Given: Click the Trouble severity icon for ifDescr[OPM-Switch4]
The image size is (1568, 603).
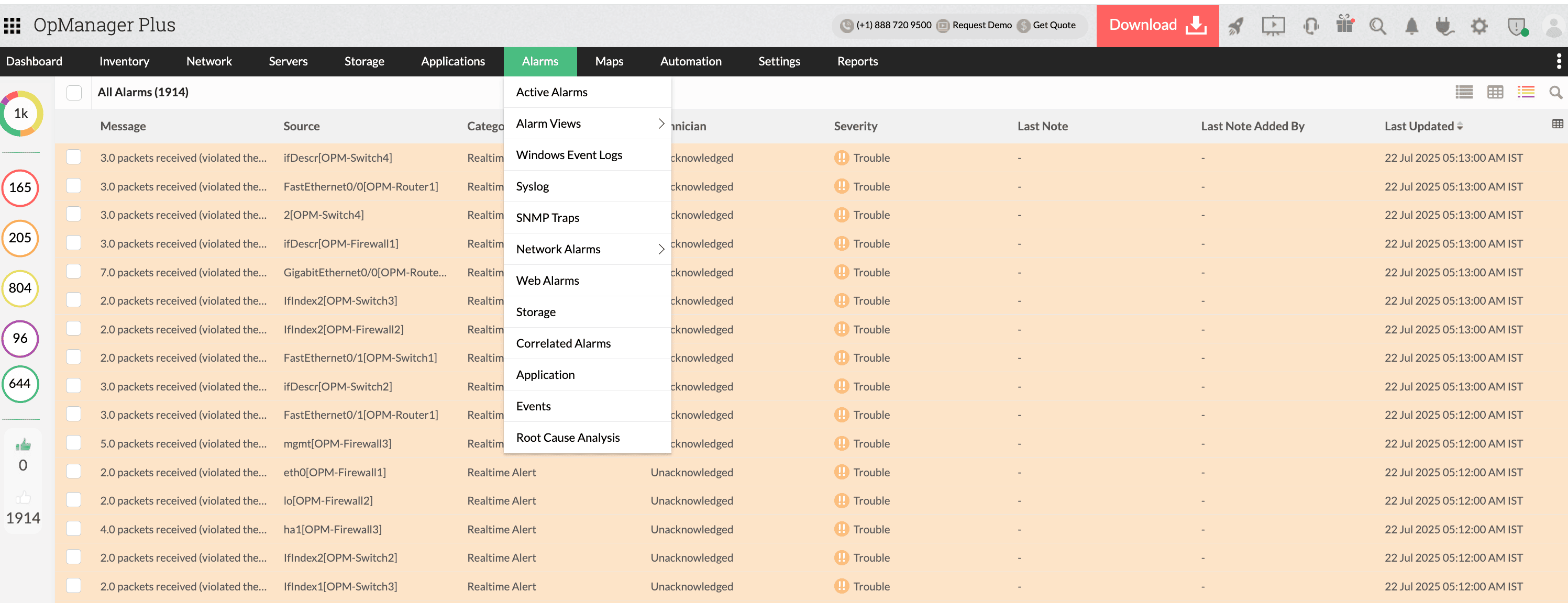Looking at the screenshot, I should point(841,158).
